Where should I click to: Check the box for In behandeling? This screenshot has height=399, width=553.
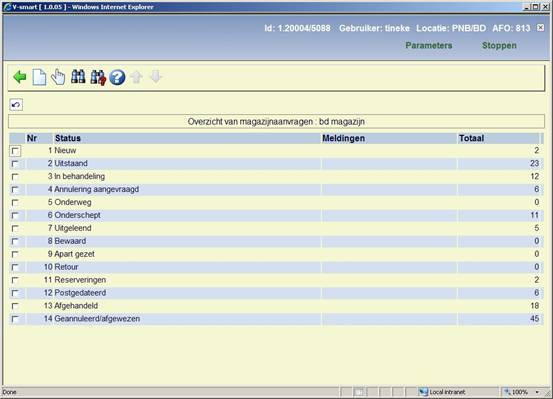(x=15, y=177)
